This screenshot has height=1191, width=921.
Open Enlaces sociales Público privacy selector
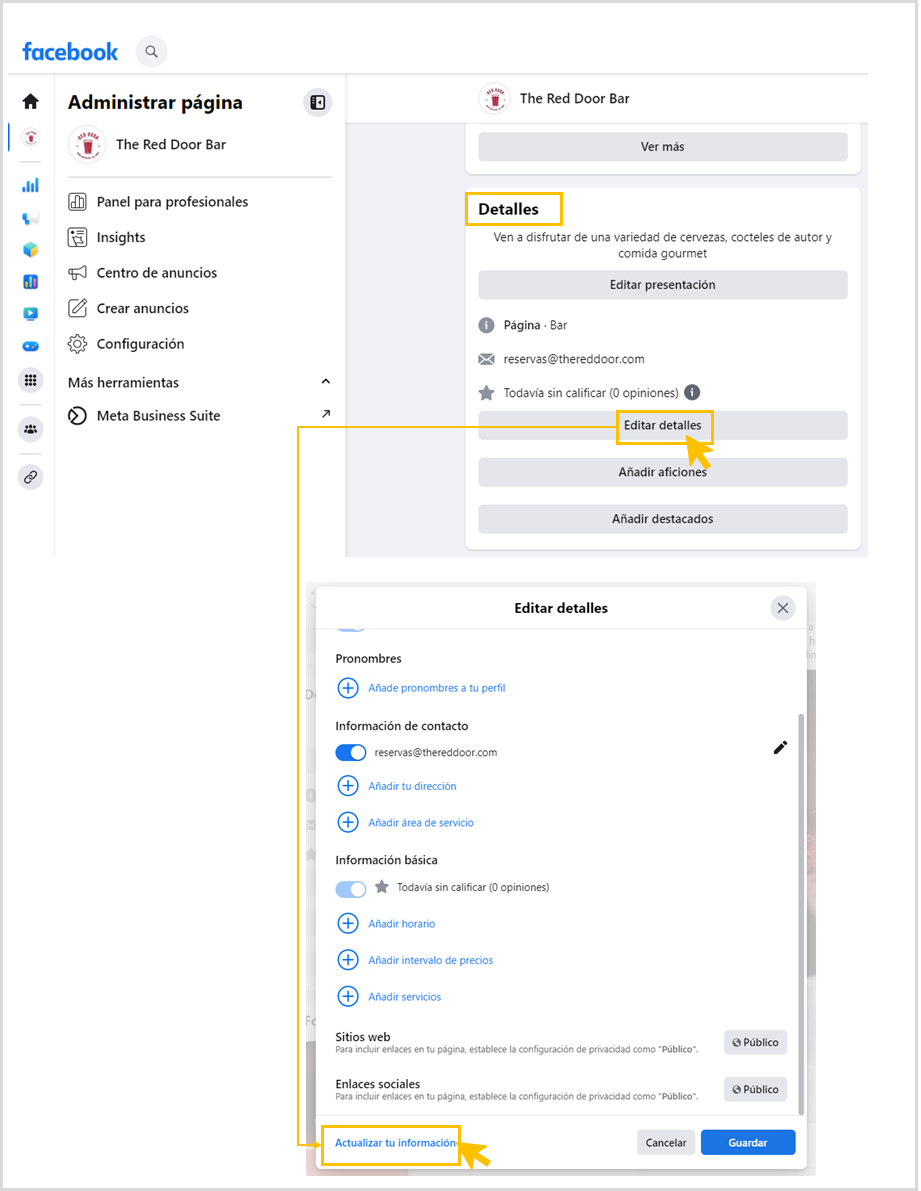click(x=755, y=1089)
